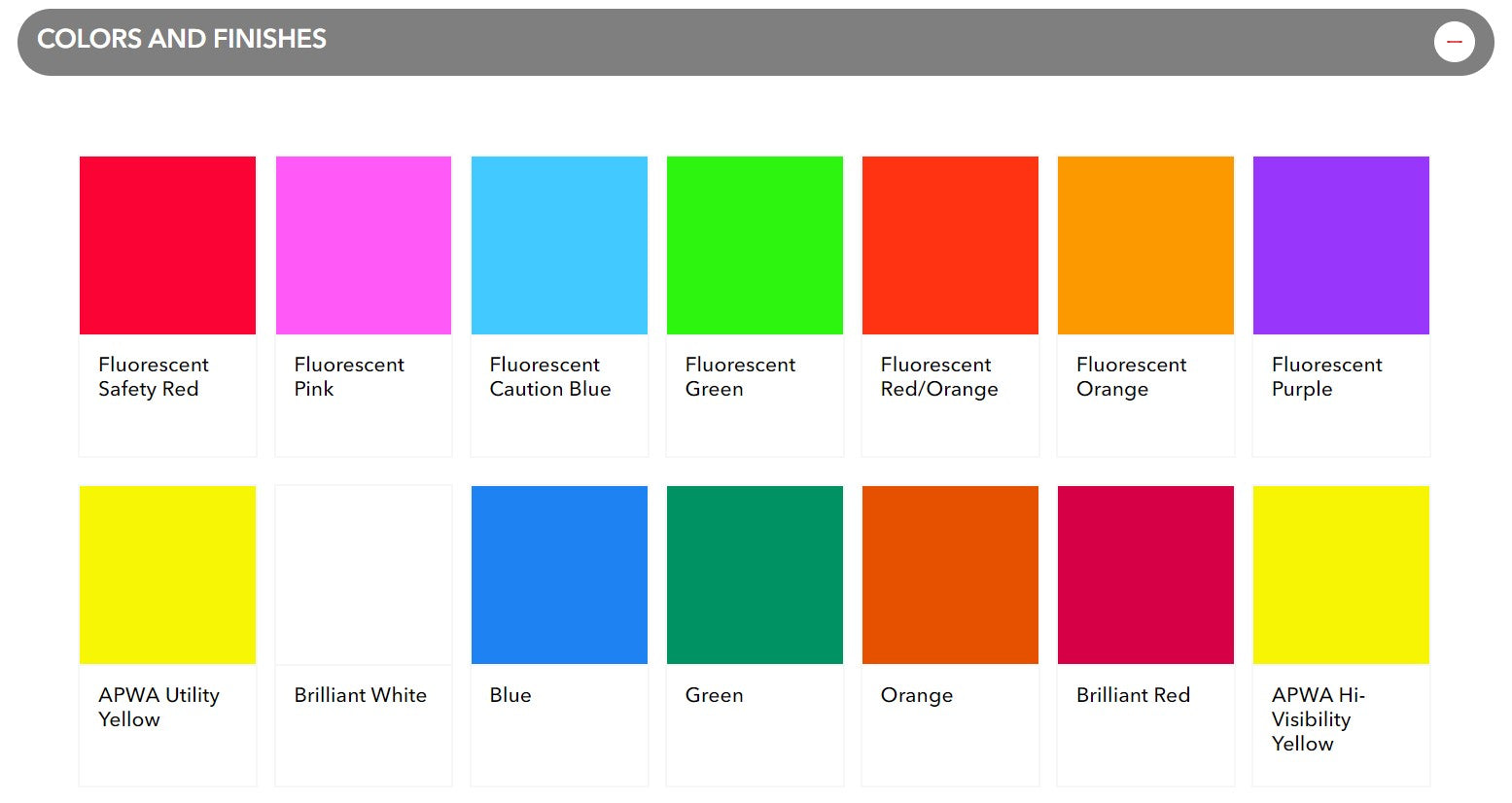Collapse the Colors and Finishes section
This screenshot has height=803, width=1512.
[1454, 42]
